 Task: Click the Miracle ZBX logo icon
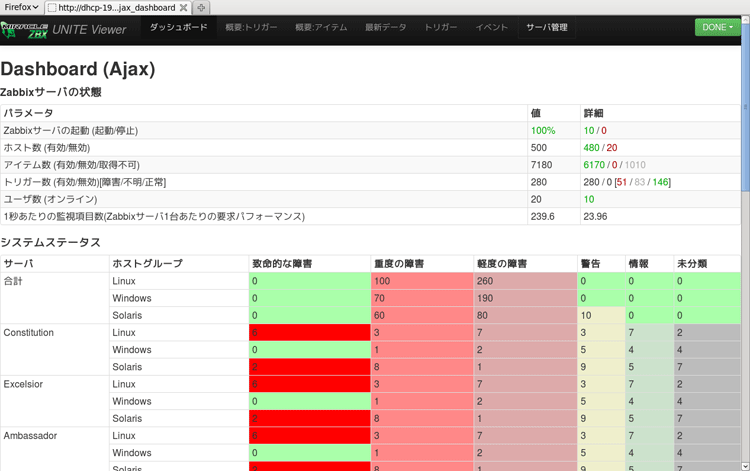point(23,29)
